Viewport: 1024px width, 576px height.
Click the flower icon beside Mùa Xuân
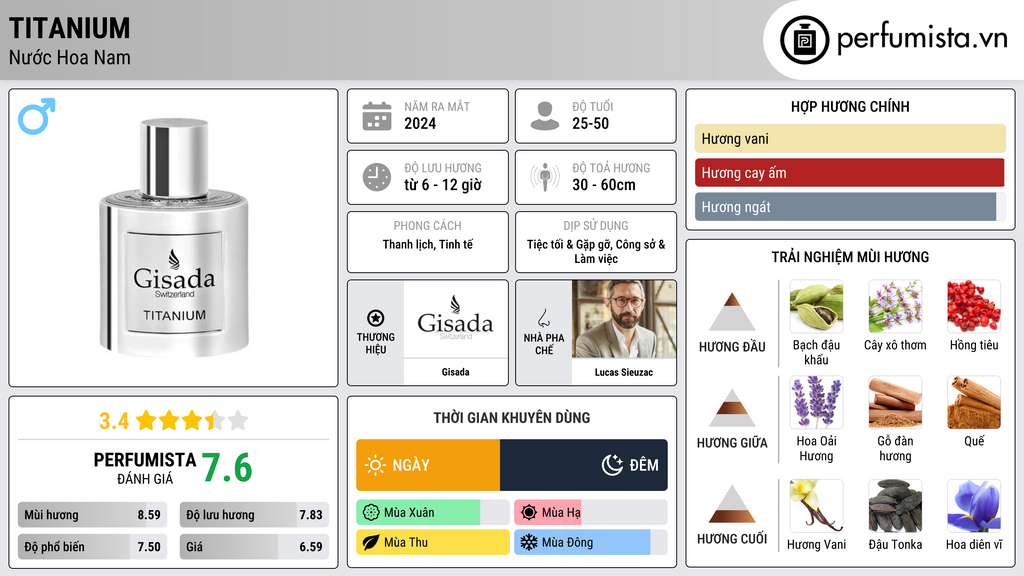[x=371, y=513]
